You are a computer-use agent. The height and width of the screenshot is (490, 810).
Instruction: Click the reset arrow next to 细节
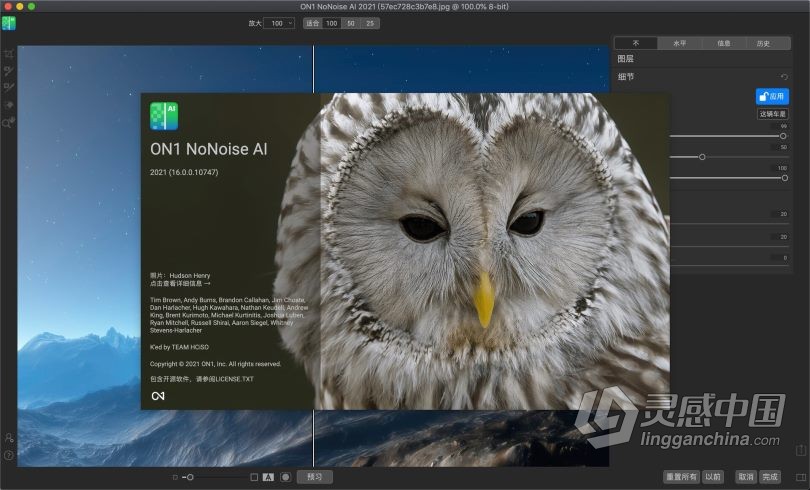(x=784, y=77)
